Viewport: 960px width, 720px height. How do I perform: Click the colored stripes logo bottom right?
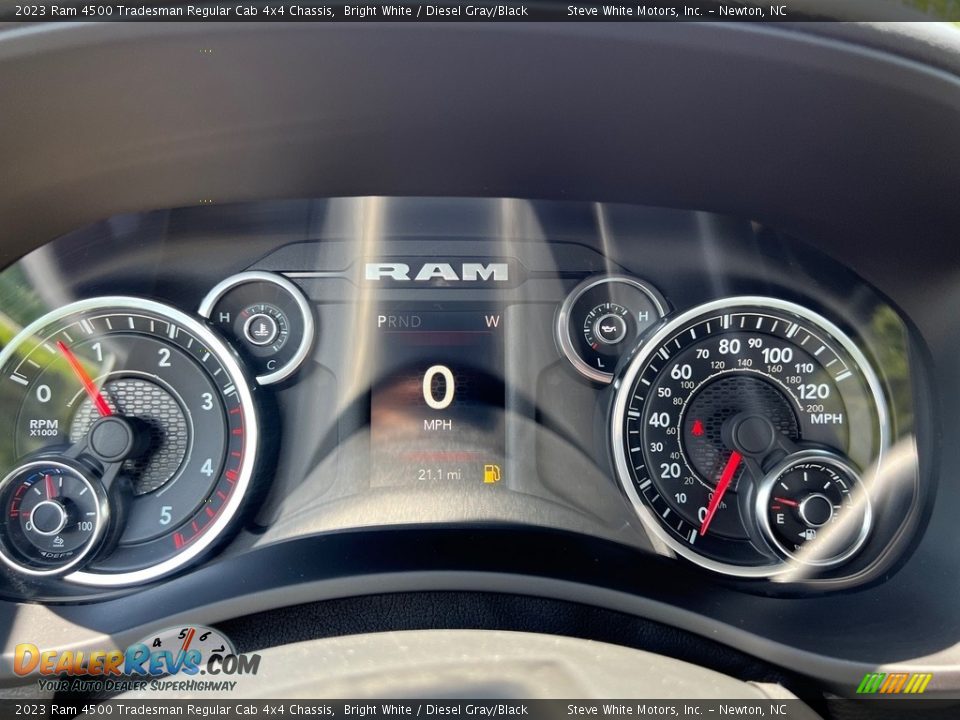[x=893, y=683]
